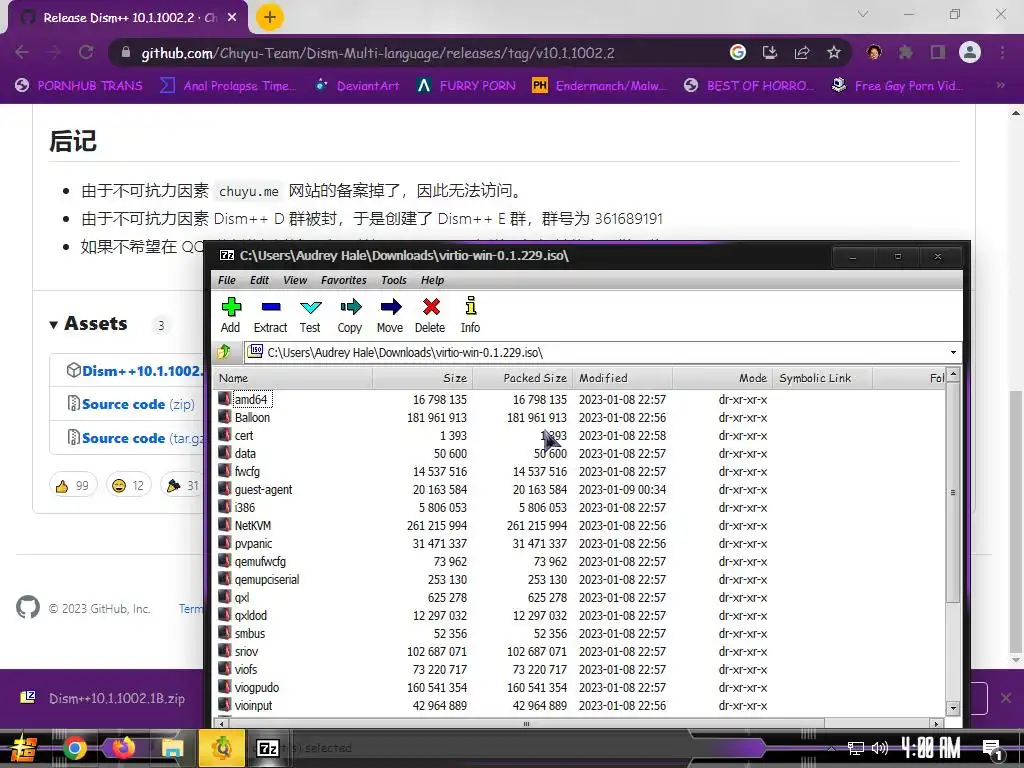The image size is (1024, 768).
Task: Select the vioinput folder
Action: coord(253,706)
